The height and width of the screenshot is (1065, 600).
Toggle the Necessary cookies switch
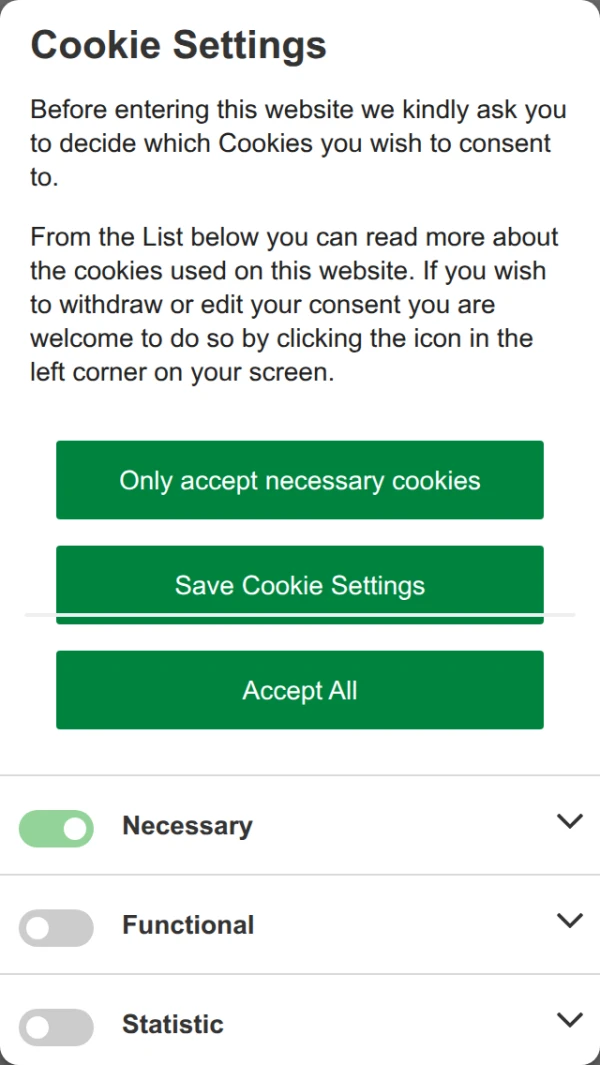pos(56,828)
